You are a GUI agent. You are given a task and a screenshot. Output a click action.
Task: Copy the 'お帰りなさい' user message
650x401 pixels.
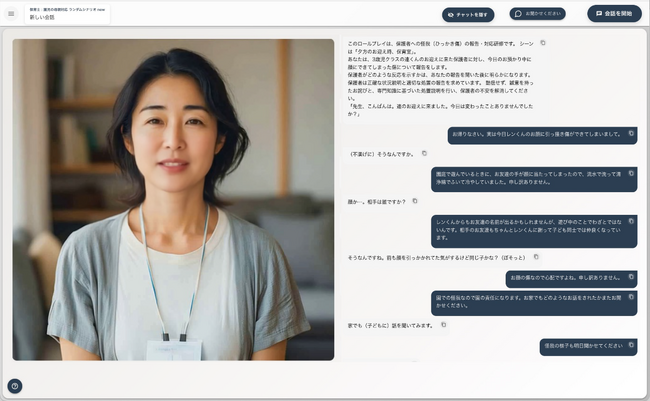pos(631,132)
